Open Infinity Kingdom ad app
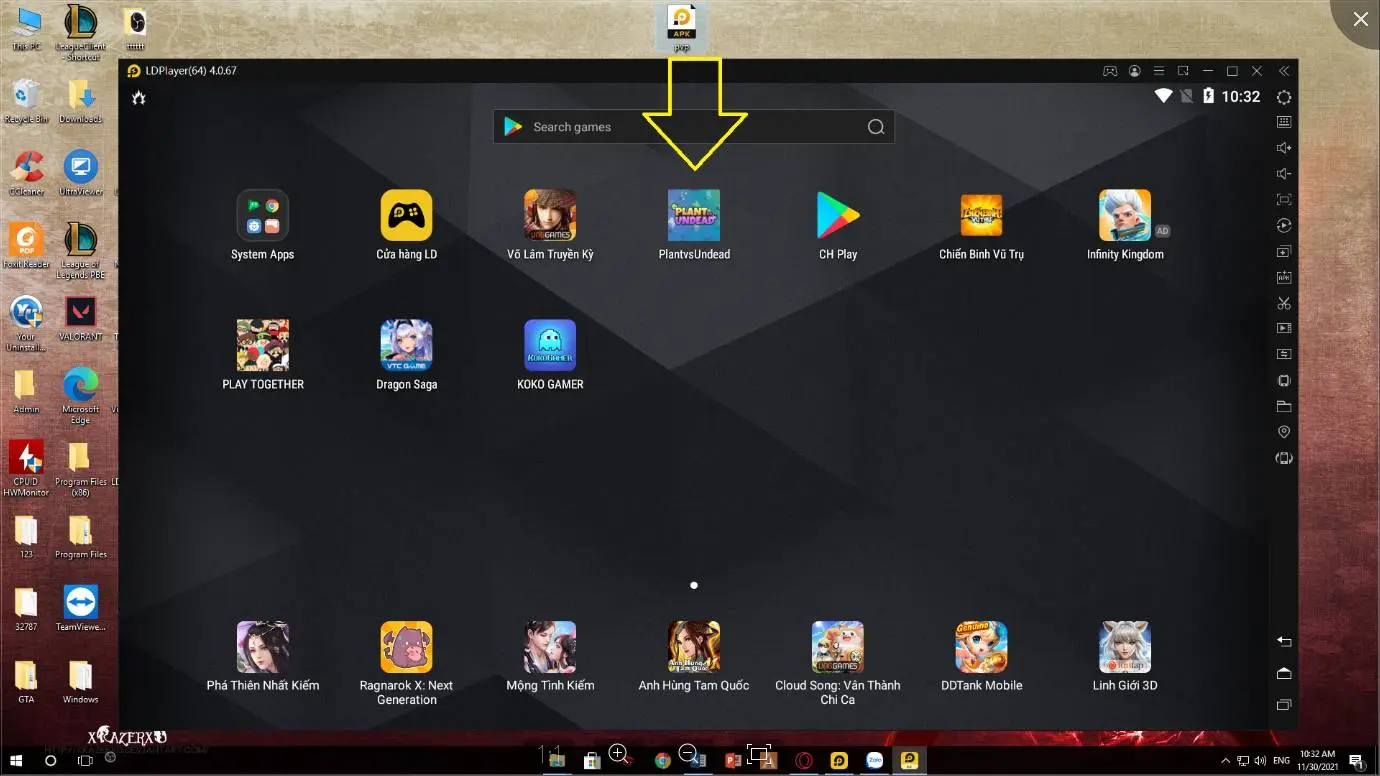 click(x=1125, y=225)
